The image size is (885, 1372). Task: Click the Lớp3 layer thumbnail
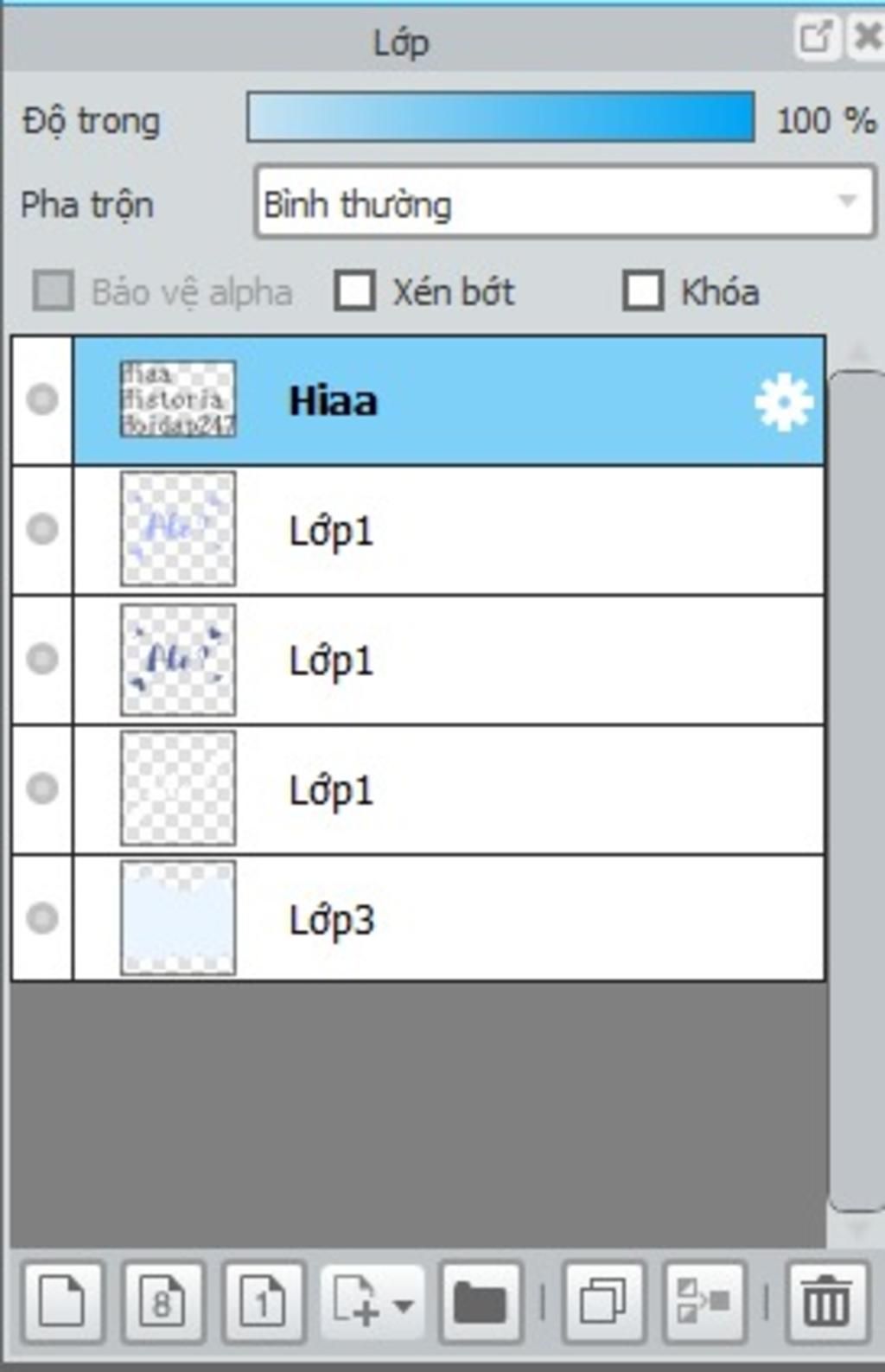pyautogui.click(x=178, y=918)
